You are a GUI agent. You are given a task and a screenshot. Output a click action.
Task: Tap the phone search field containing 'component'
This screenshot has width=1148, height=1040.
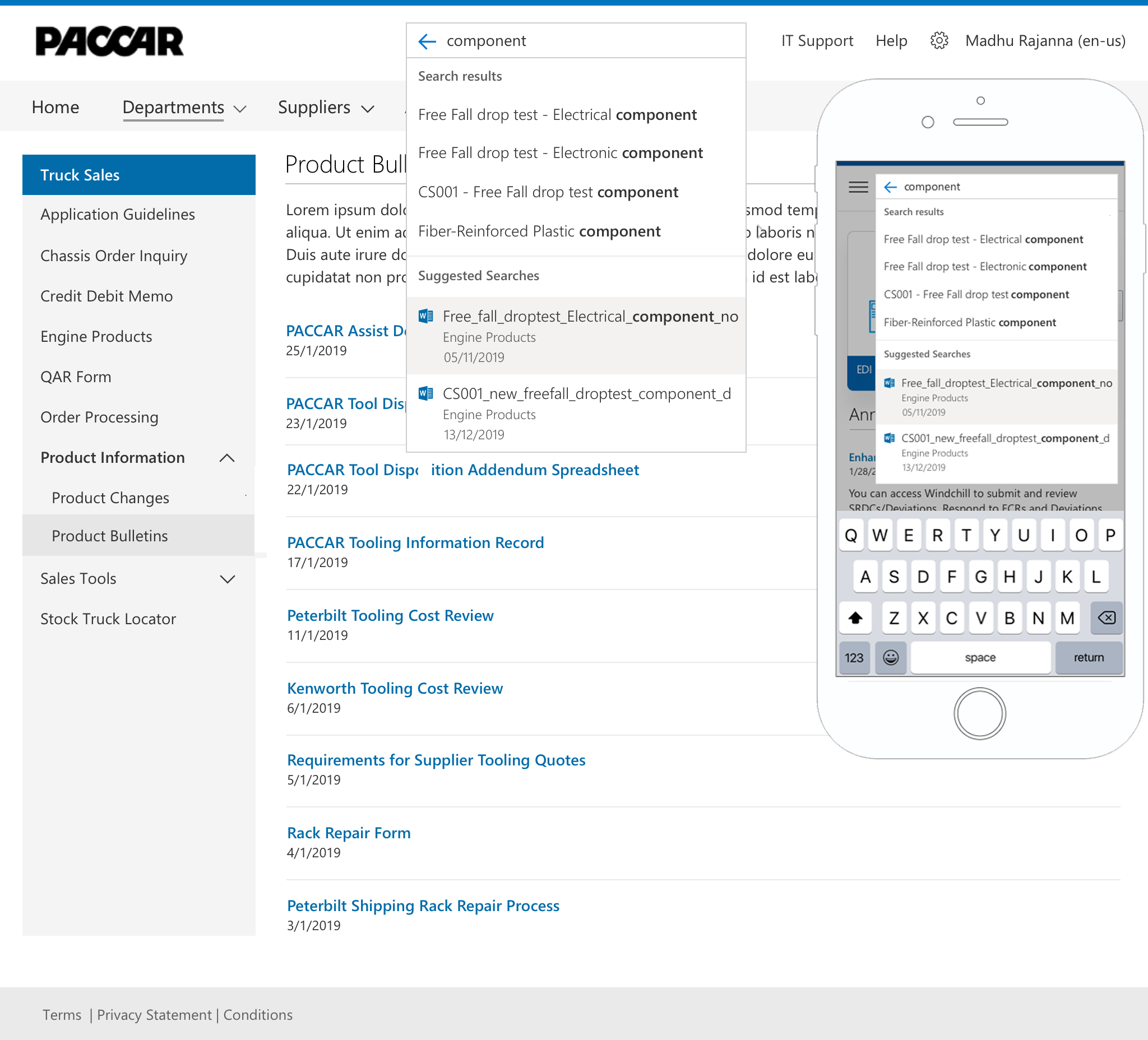pos(997,187)
